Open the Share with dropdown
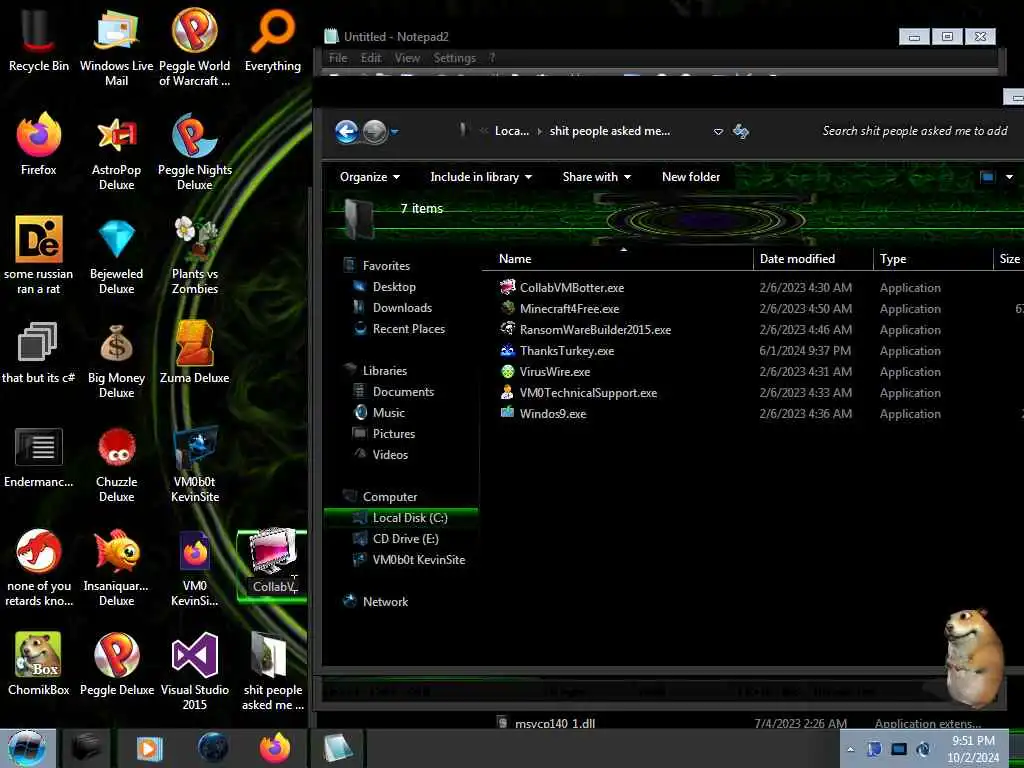The width and height of the screenshot is (1024, 768). click(x=596, y=177)
